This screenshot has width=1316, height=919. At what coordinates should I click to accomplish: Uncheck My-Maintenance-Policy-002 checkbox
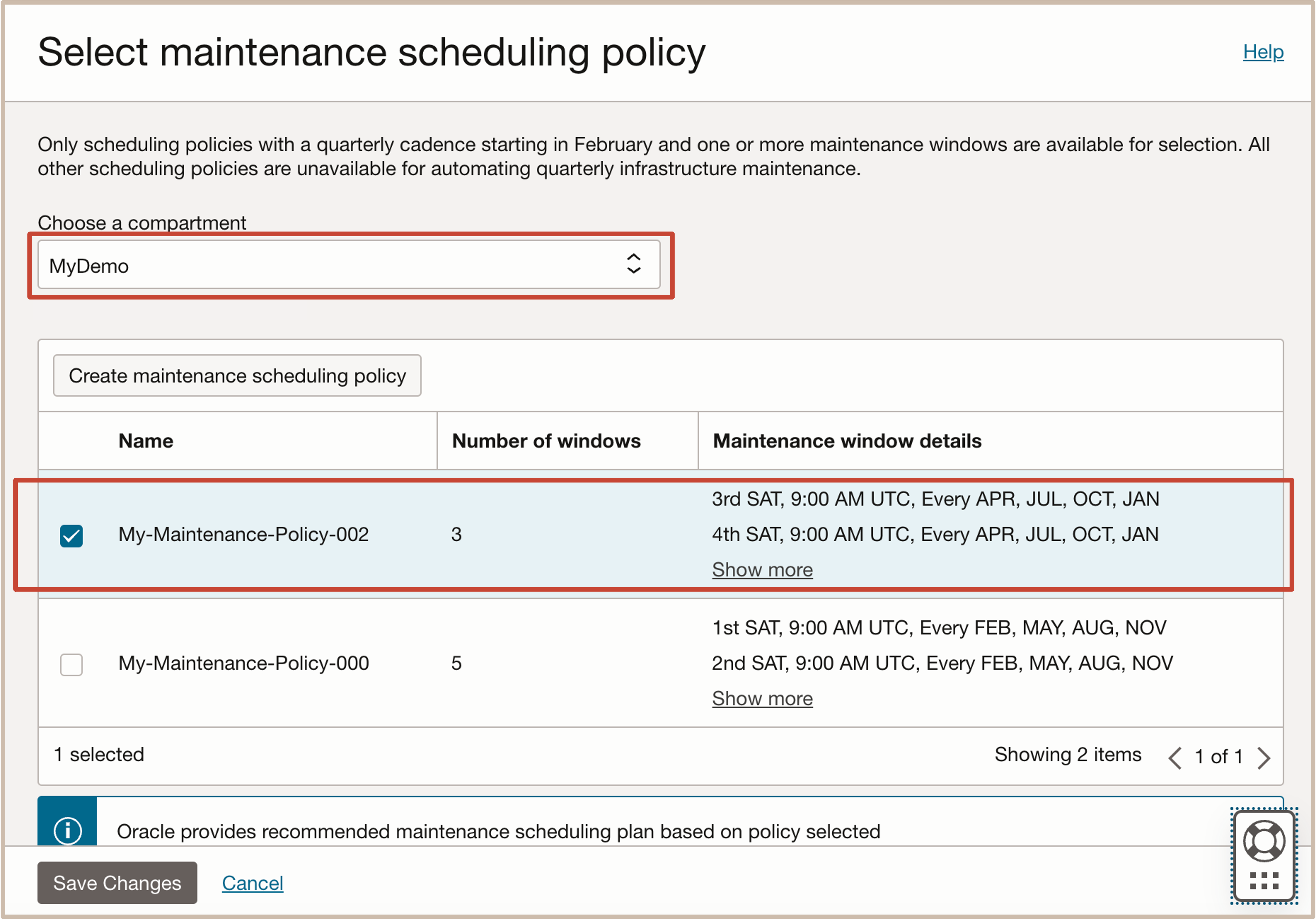pyautogui.click(x=72, y=536)
